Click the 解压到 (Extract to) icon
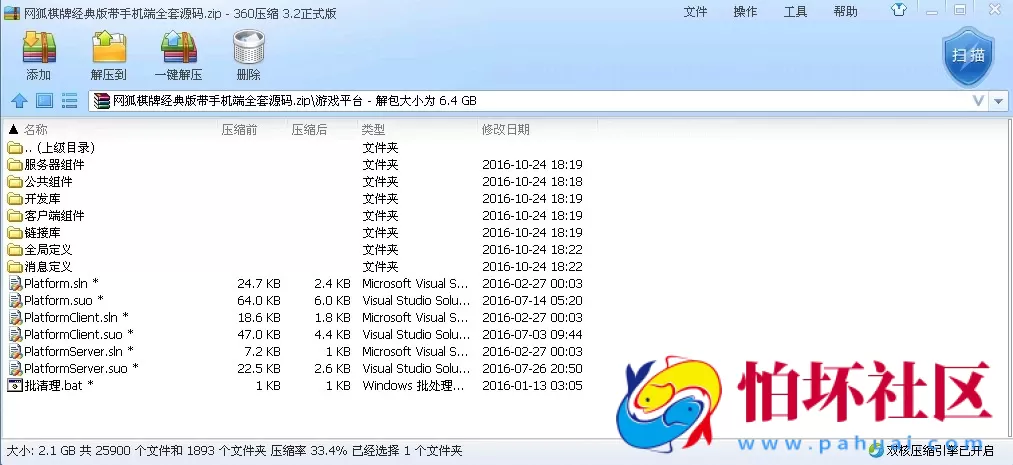1013x465 pixels. [x=108, y=56]
